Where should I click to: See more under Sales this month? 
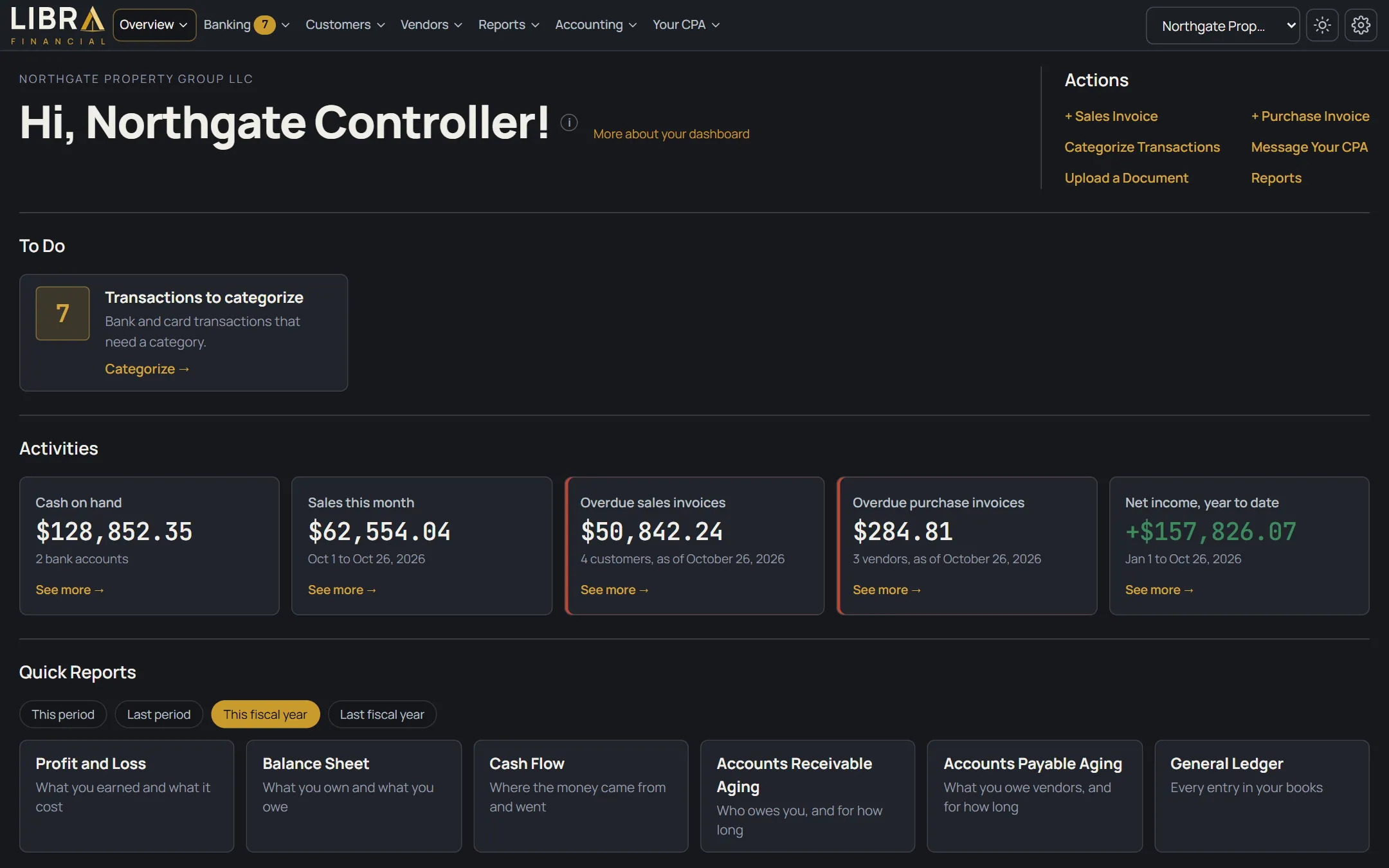[342, 590]
